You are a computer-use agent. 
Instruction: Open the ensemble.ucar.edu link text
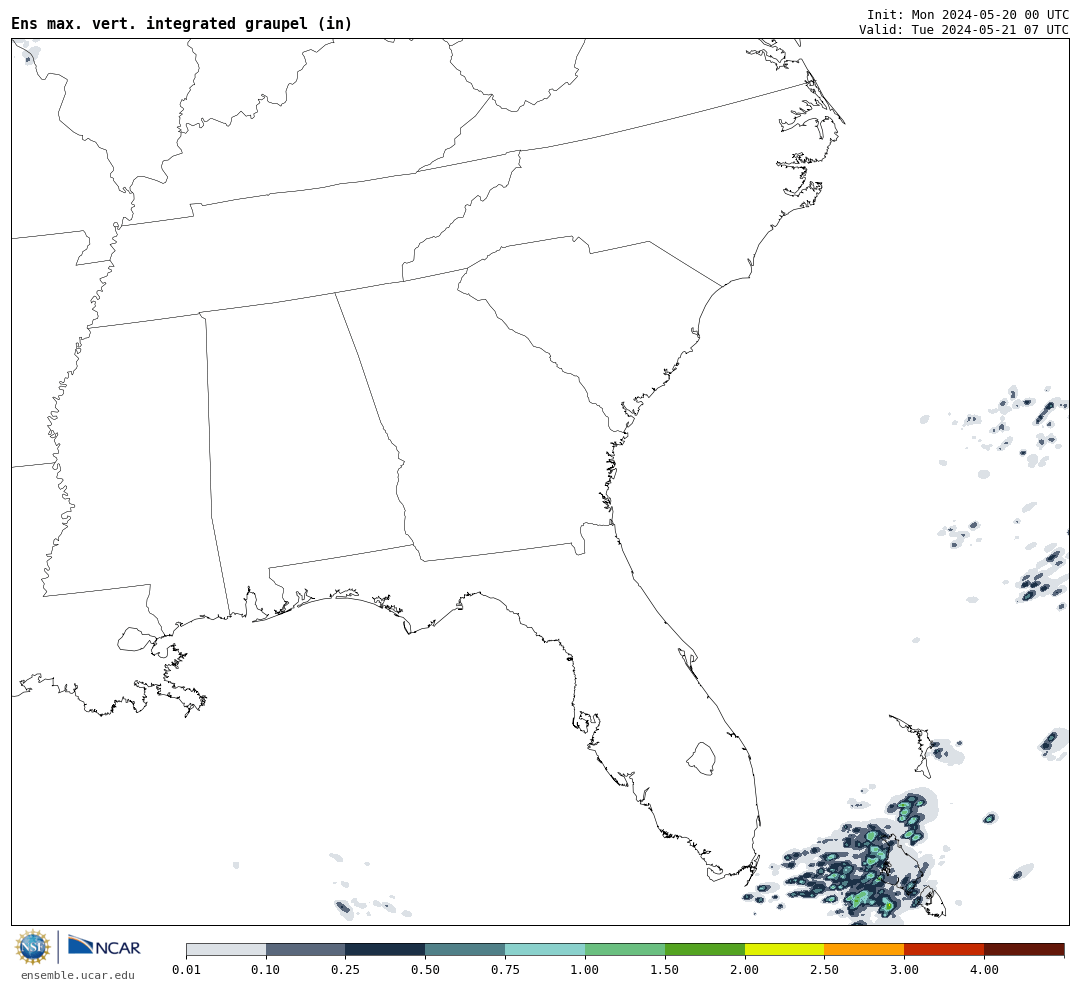(x=78, y=976)
